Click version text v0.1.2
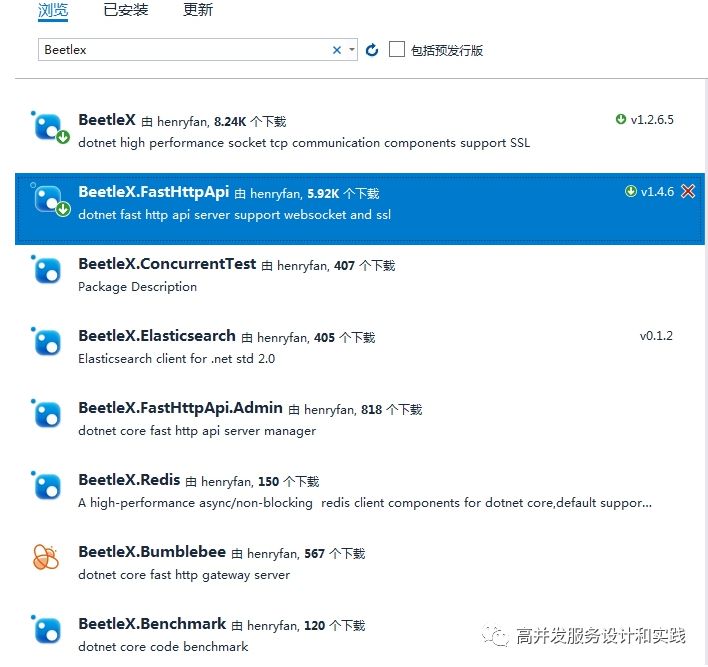The height and width of the screenshot is (667, 708). 656,336
